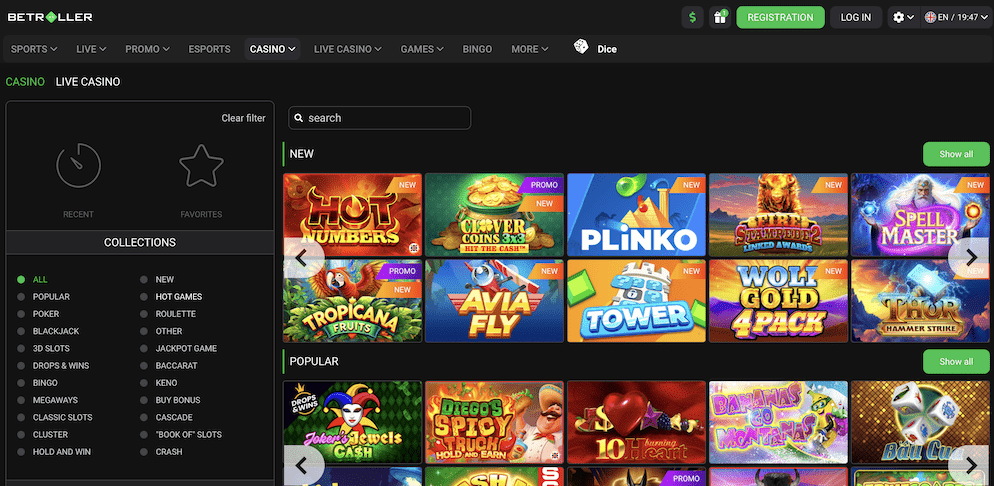Screen dimensions: 994x486
Task: Expand the LIVE menu
Action: point(91,49)
